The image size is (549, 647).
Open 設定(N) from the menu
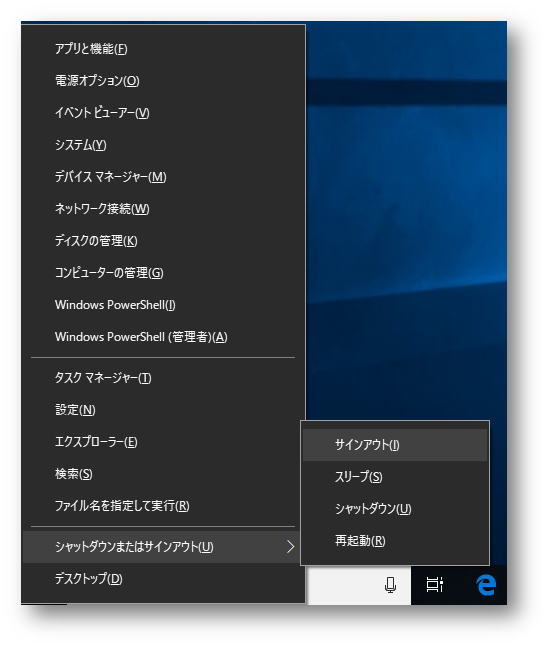click(x=164, y=410)
